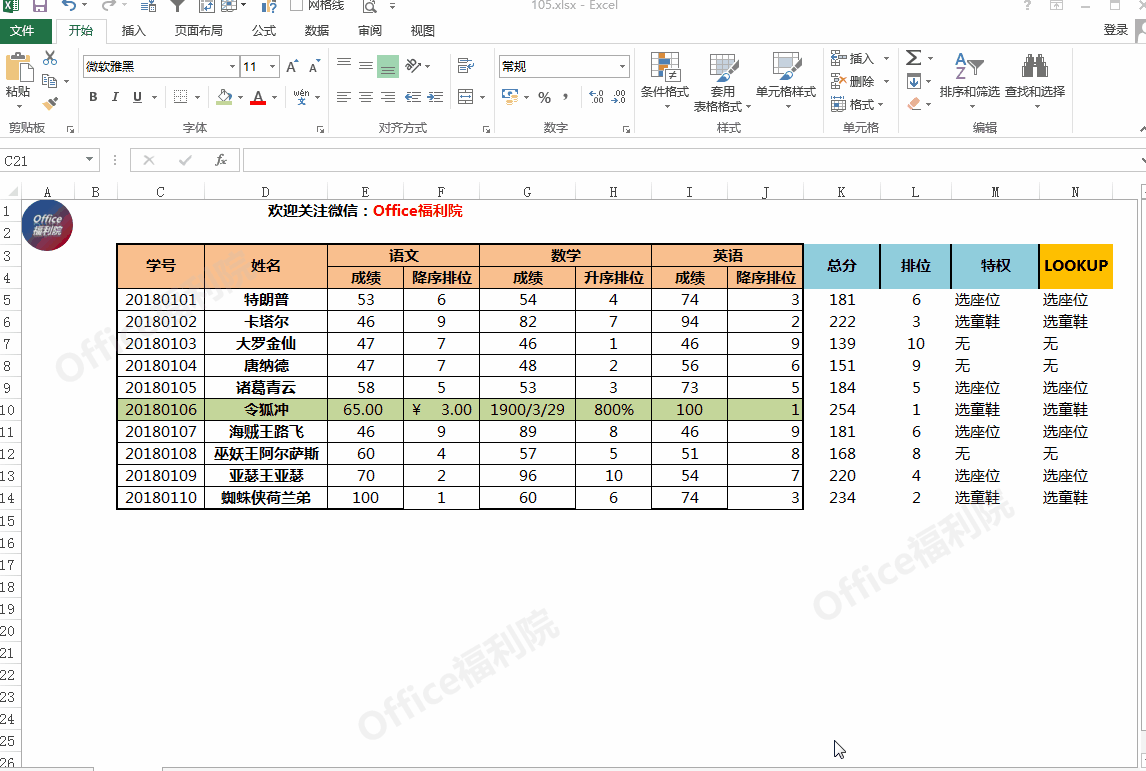Click the red font color button
This screenshot has height=771, width=1146.
click(258, 97)
